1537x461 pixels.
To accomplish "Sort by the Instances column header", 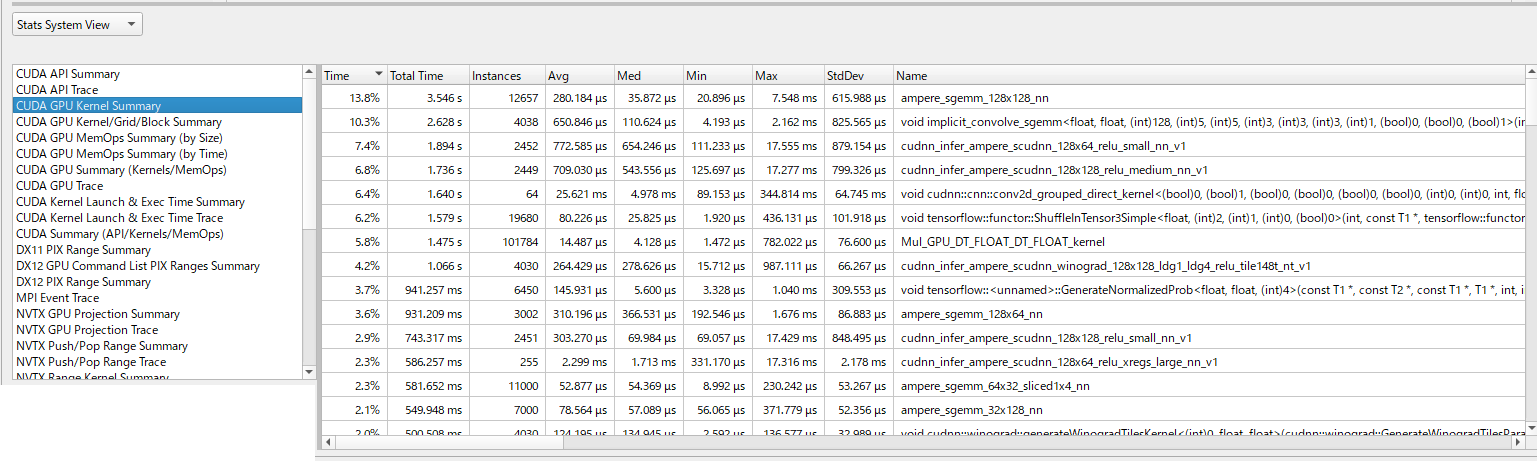I will tap(496, 76).
